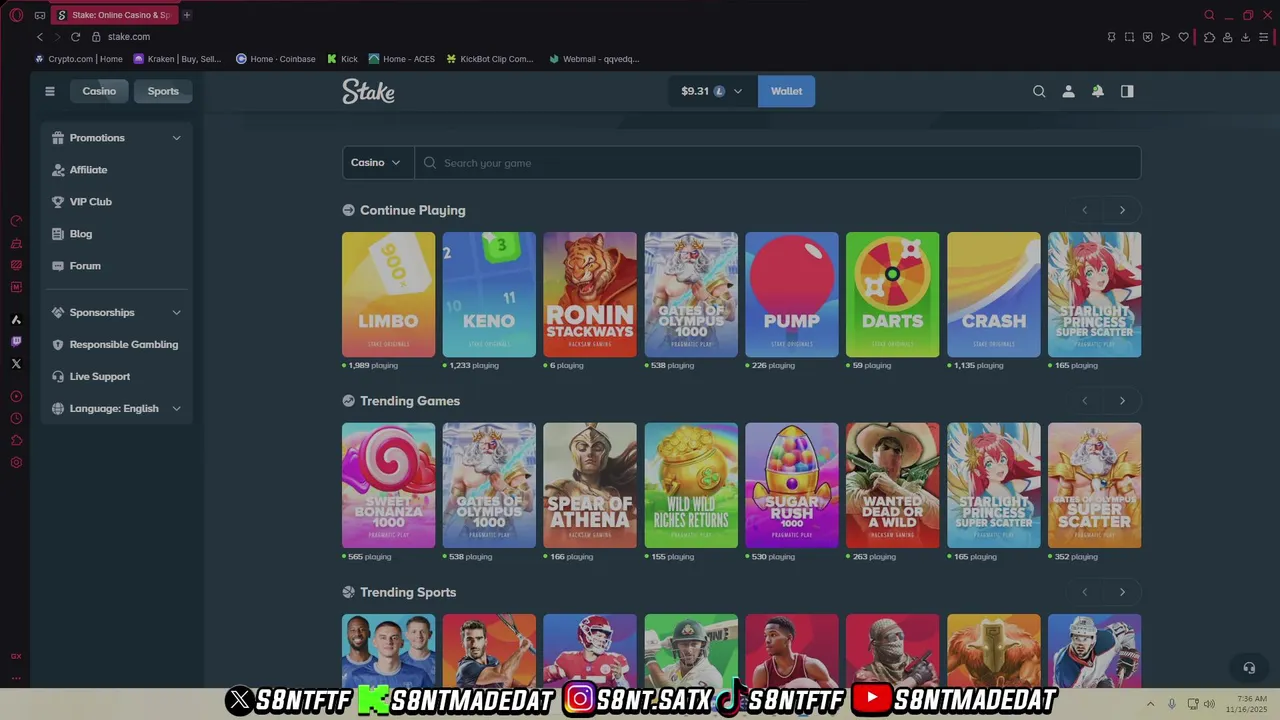Open X (Twitter) in Opera sidebar

[x=16, y=364]
